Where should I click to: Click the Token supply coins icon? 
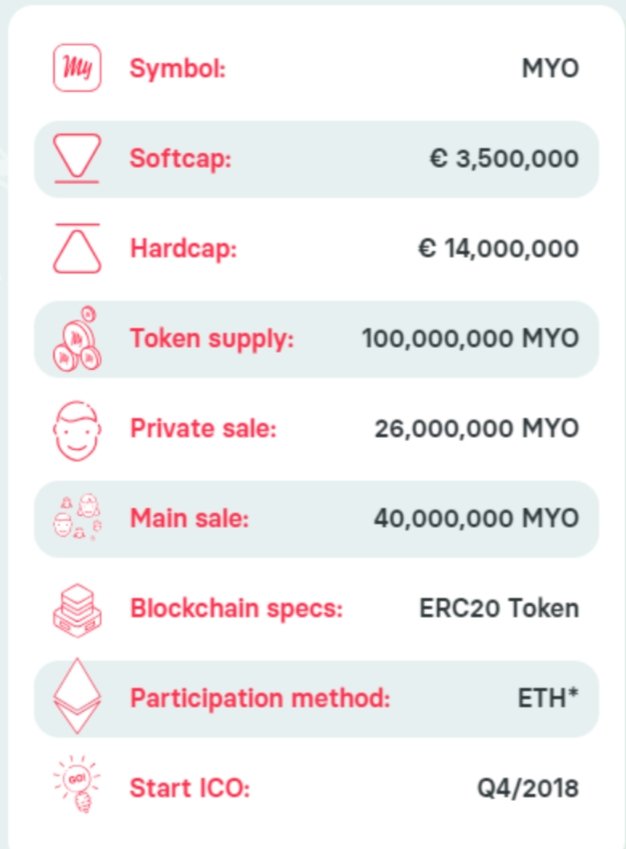77,339
